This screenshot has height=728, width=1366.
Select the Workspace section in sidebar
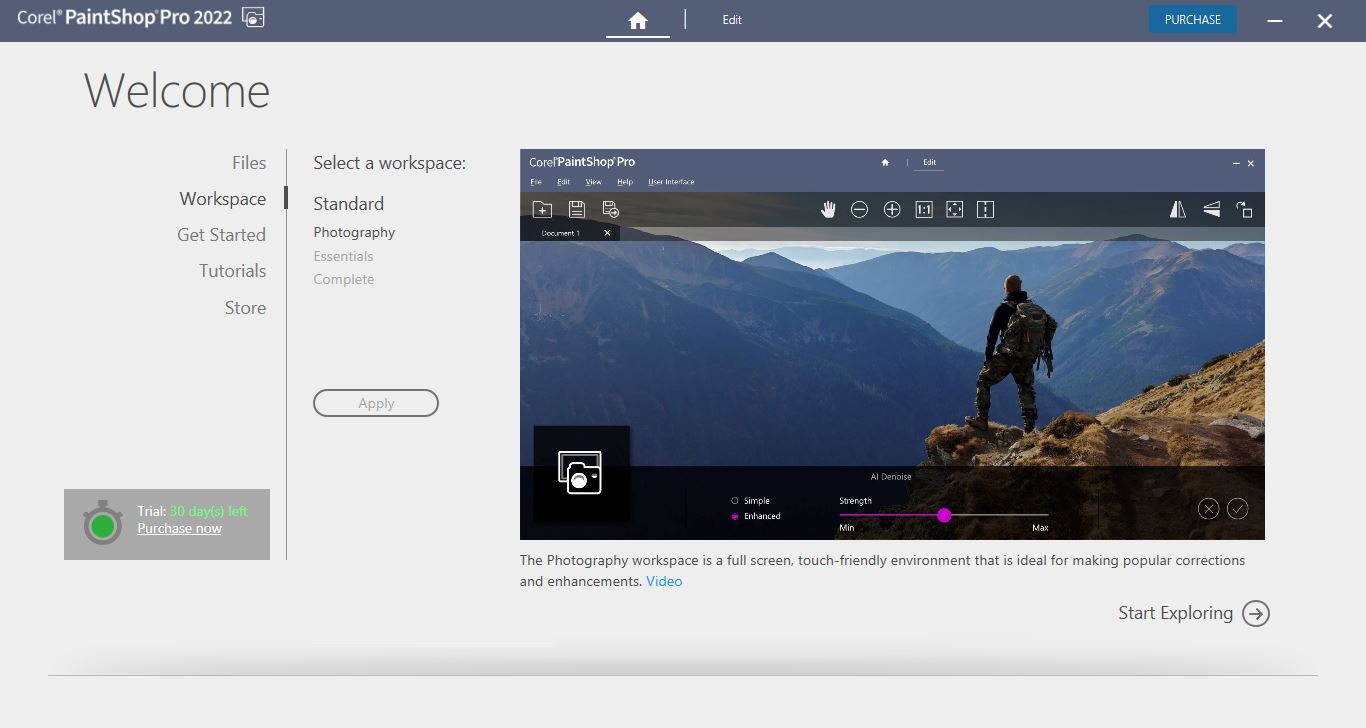coord(222,199)
